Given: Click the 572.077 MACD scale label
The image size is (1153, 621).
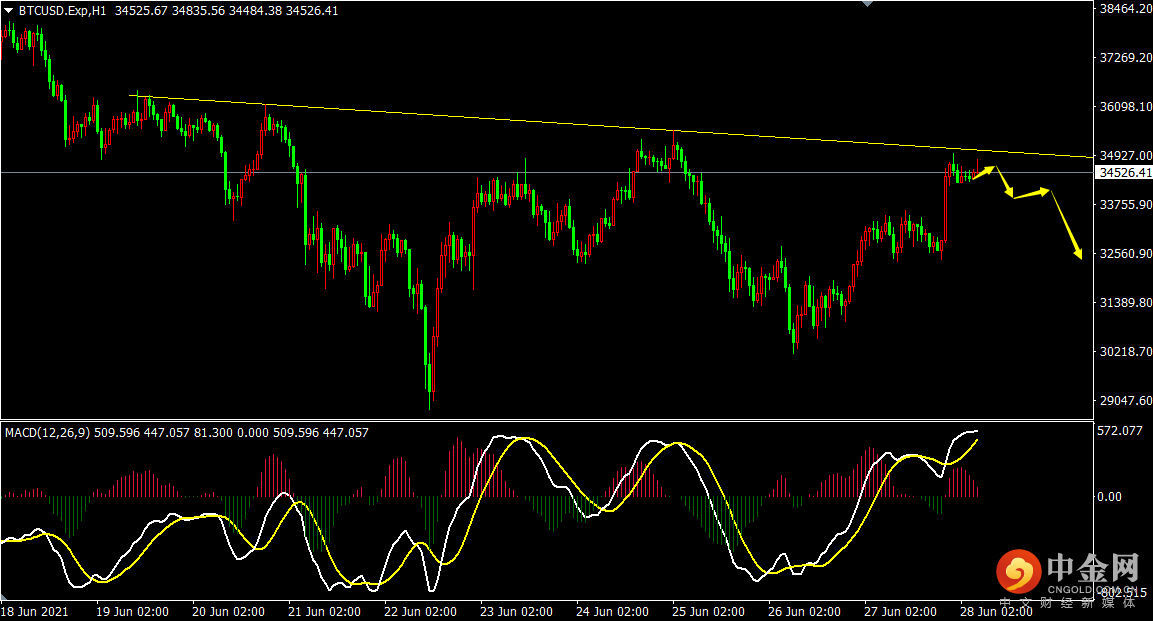Looking at the screenshot, I should 1119,431.
